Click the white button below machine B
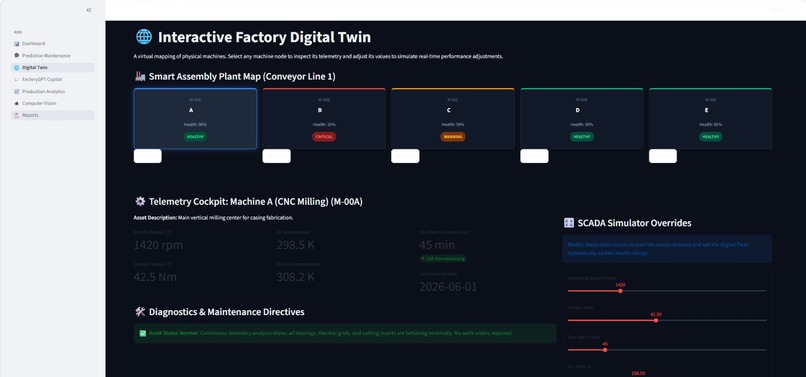The image size is (806, 377). (x=277, y=156)
